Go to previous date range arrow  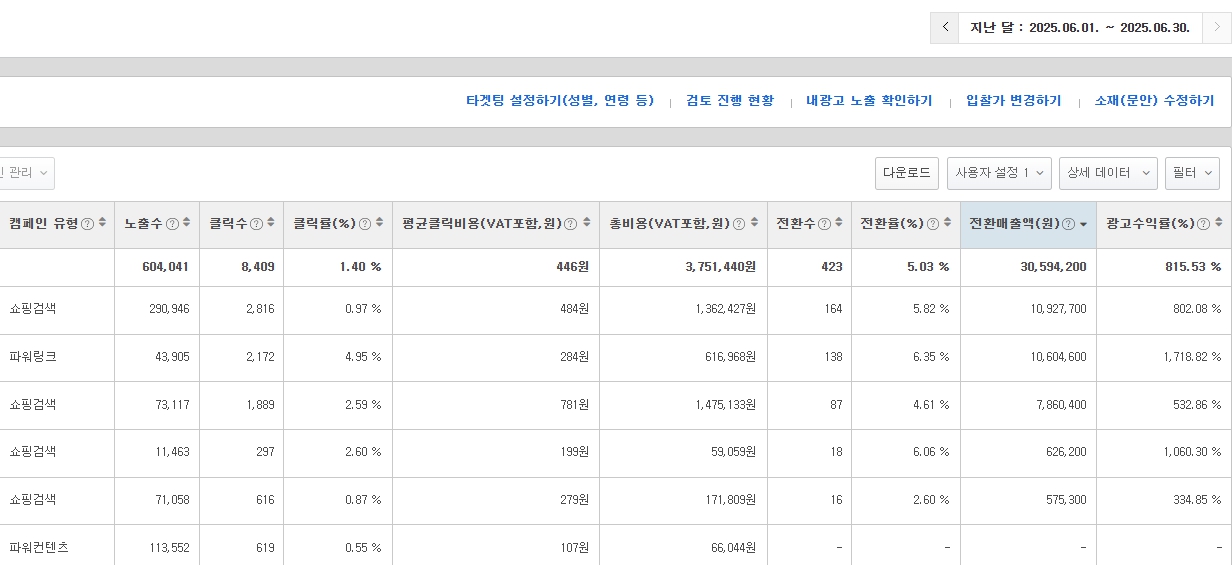[x=945, y=28]
